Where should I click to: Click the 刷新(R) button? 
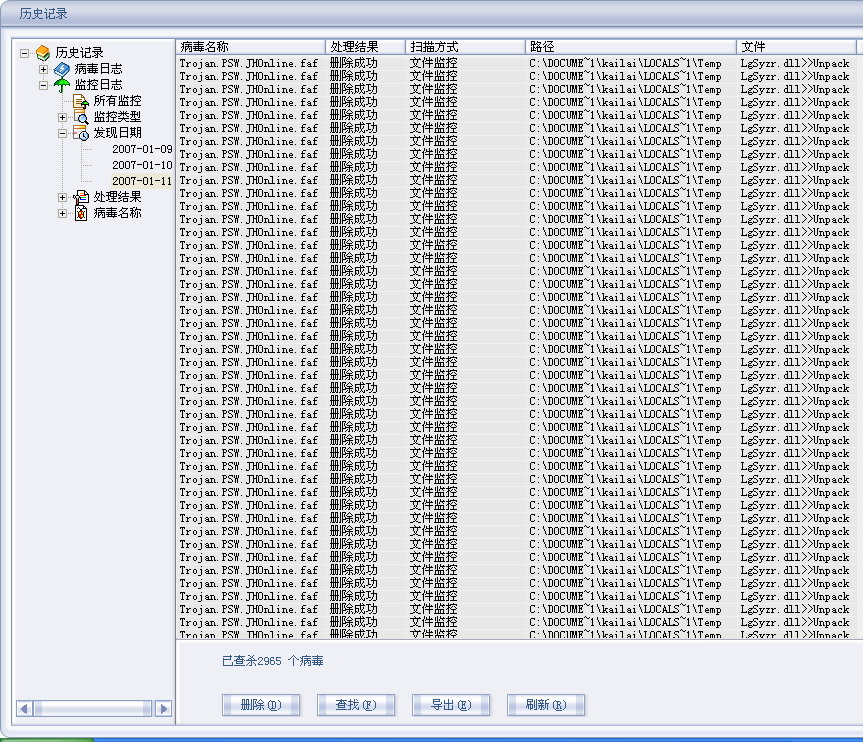pyautogui.click(x=545, y=705)
